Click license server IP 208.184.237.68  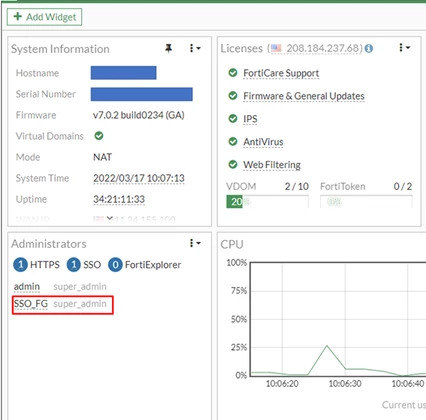(324, 49)
